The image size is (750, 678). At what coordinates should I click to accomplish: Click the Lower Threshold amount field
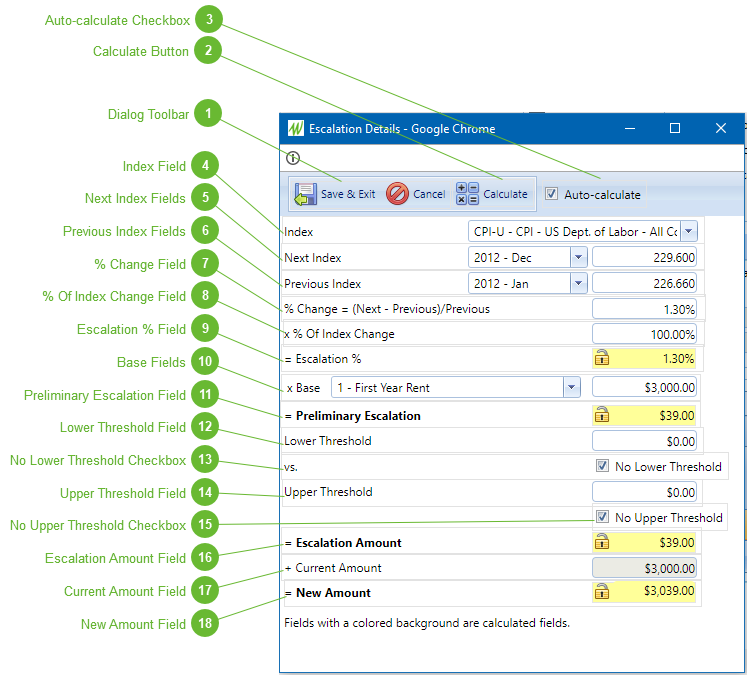point(645,441)
